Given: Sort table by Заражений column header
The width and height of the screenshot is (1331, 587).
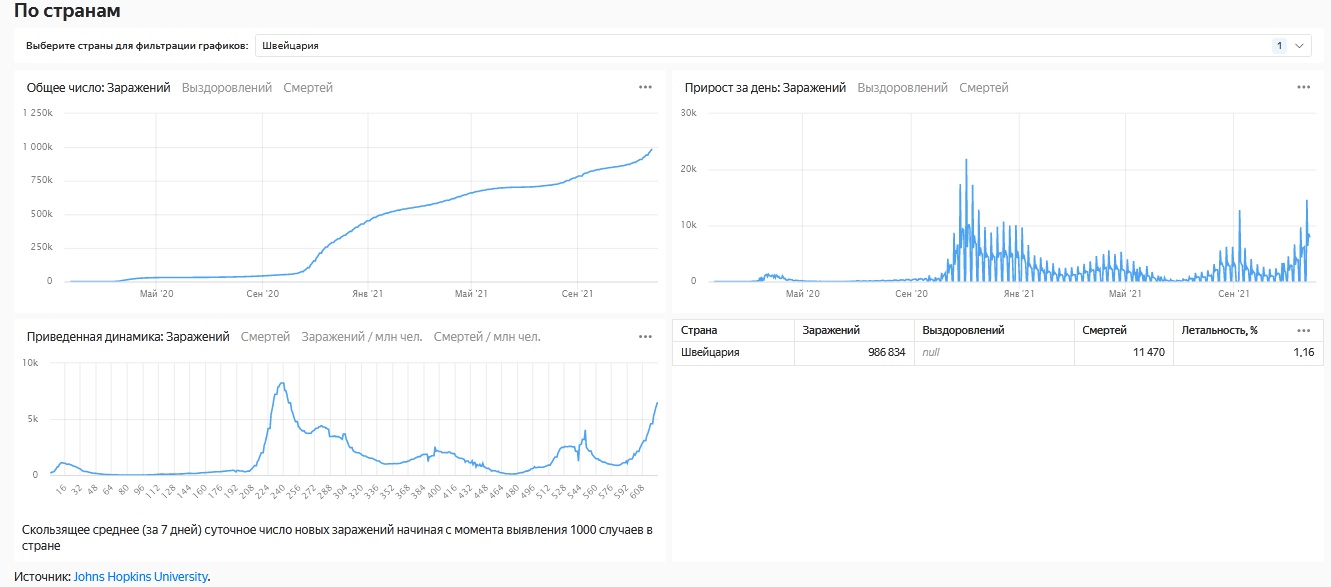Looking at the screenshot, I should [x=831, y=330].
